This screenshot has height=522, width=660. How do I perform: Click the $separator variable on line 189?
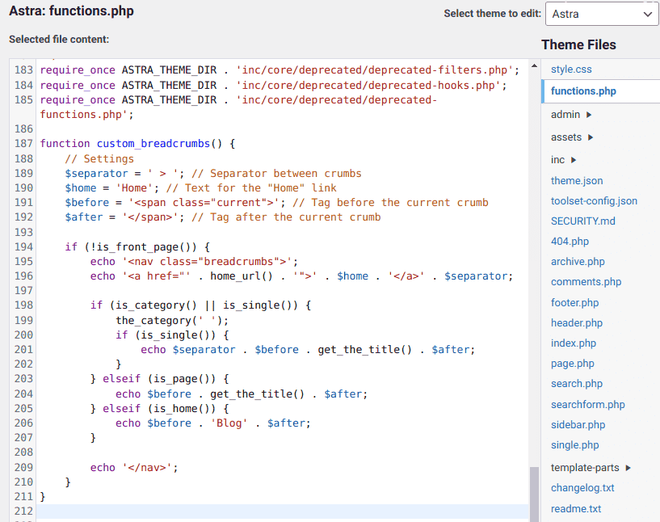pos(96,173)
